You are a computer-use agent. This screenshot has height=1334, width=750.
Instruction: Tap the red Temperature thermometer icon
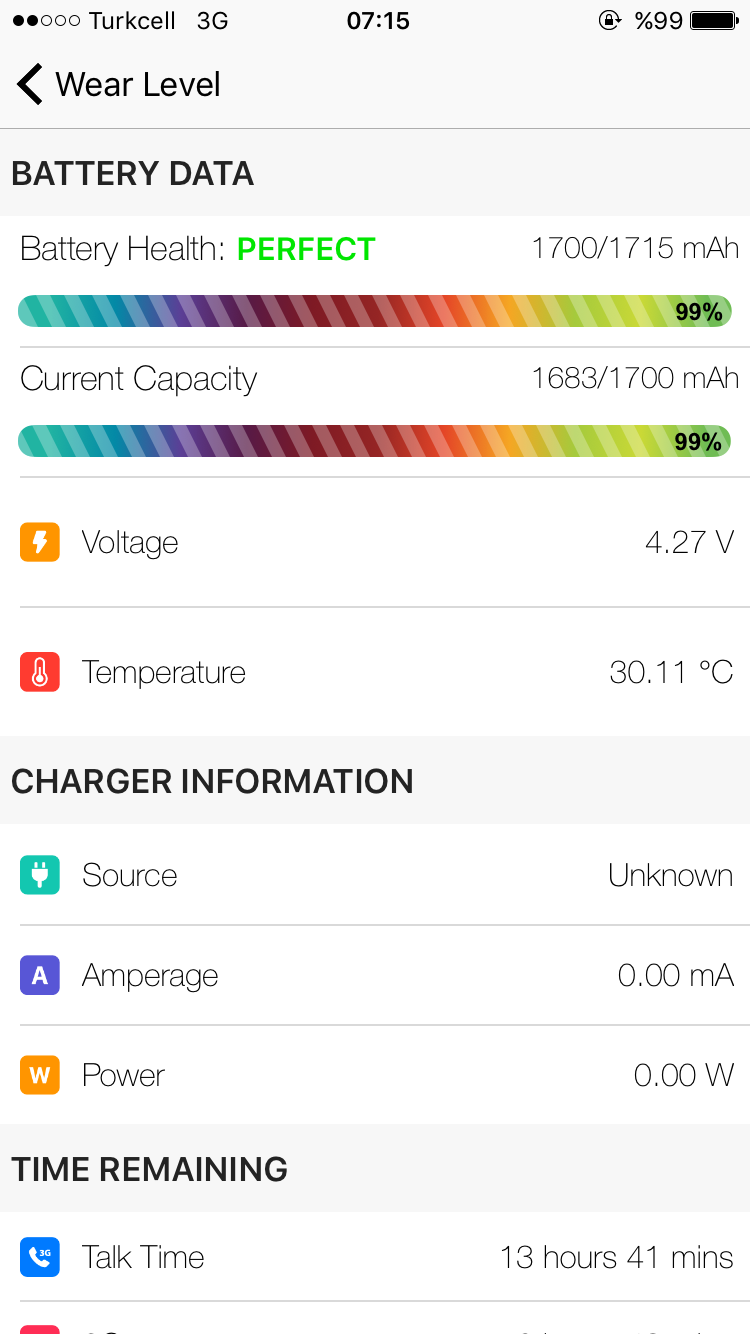click(40, 673)
